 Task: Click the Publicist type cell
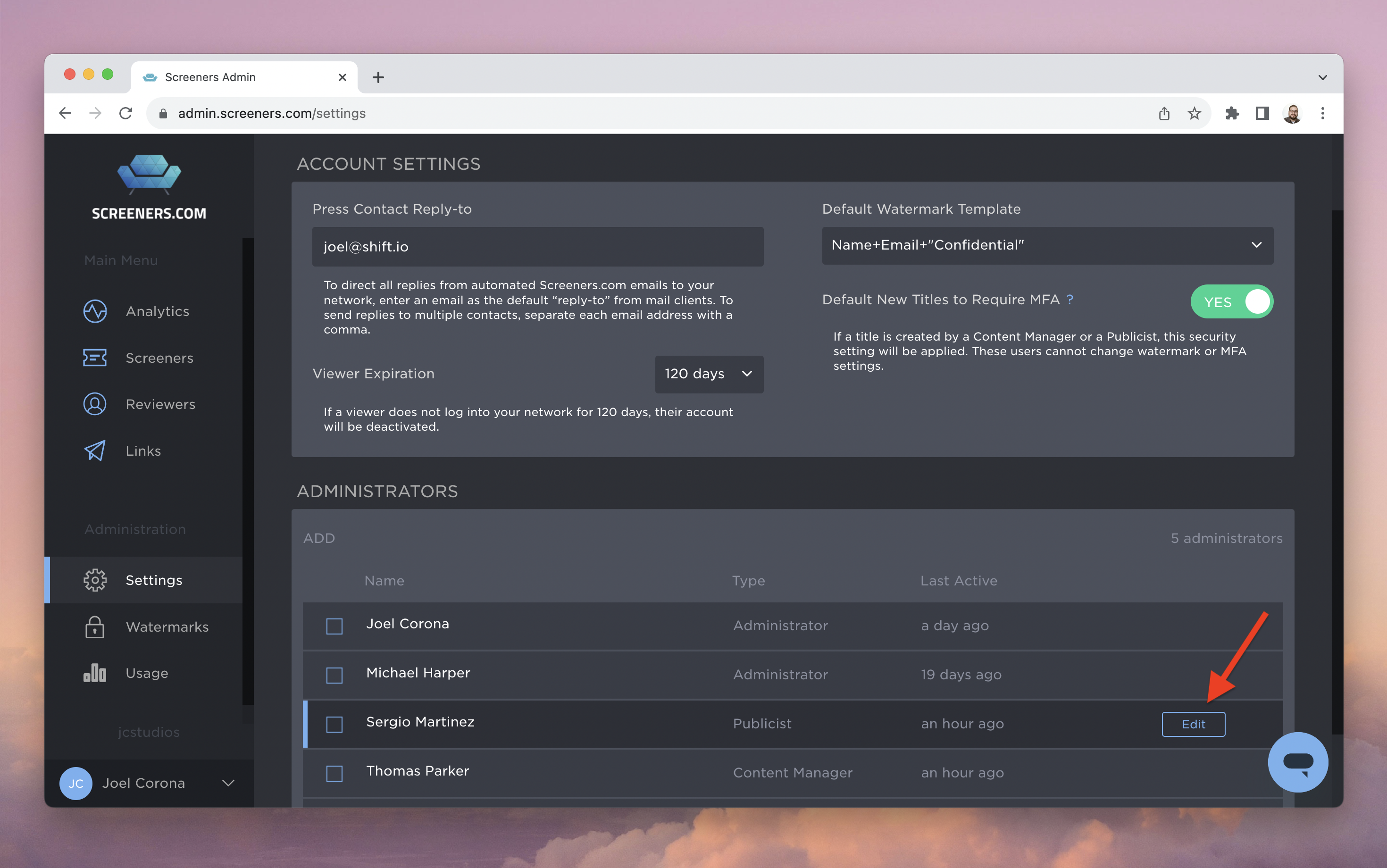(762, 723)
